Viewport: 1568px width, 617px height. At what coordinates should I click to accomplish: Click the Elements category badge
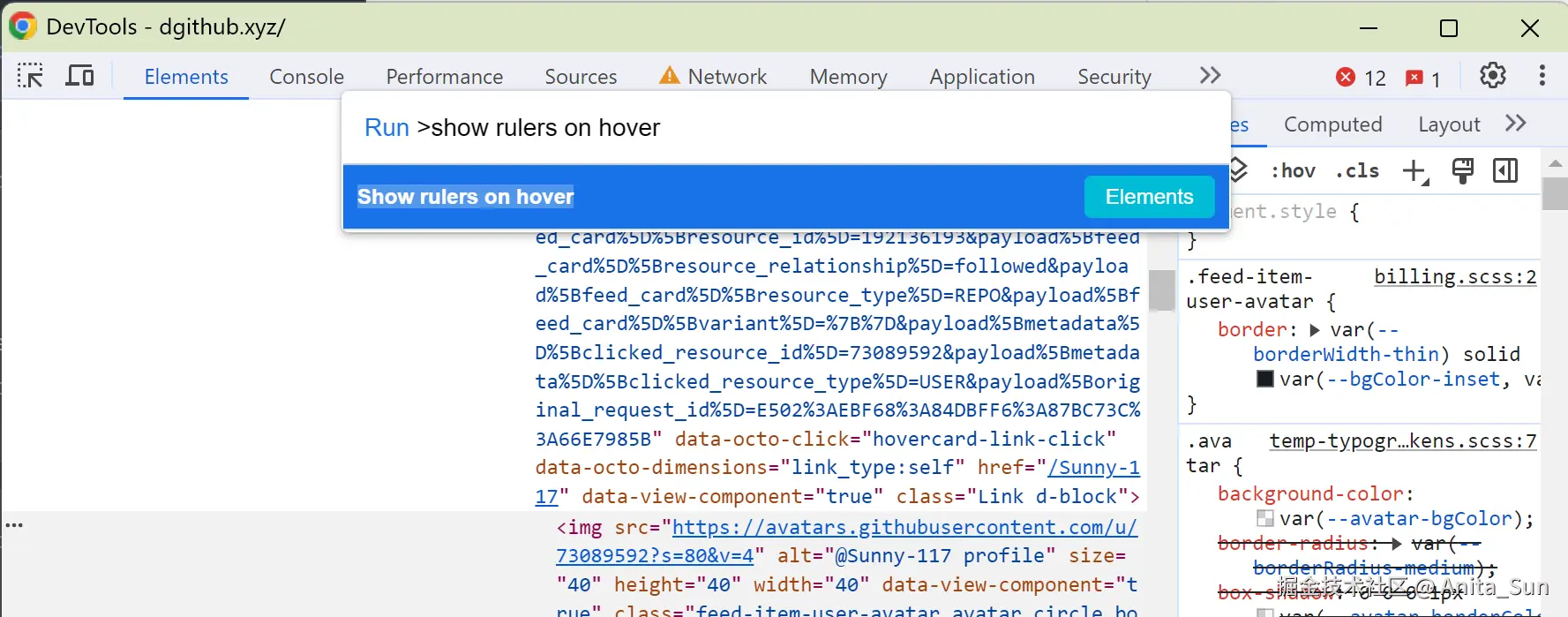coord(1149,197)
